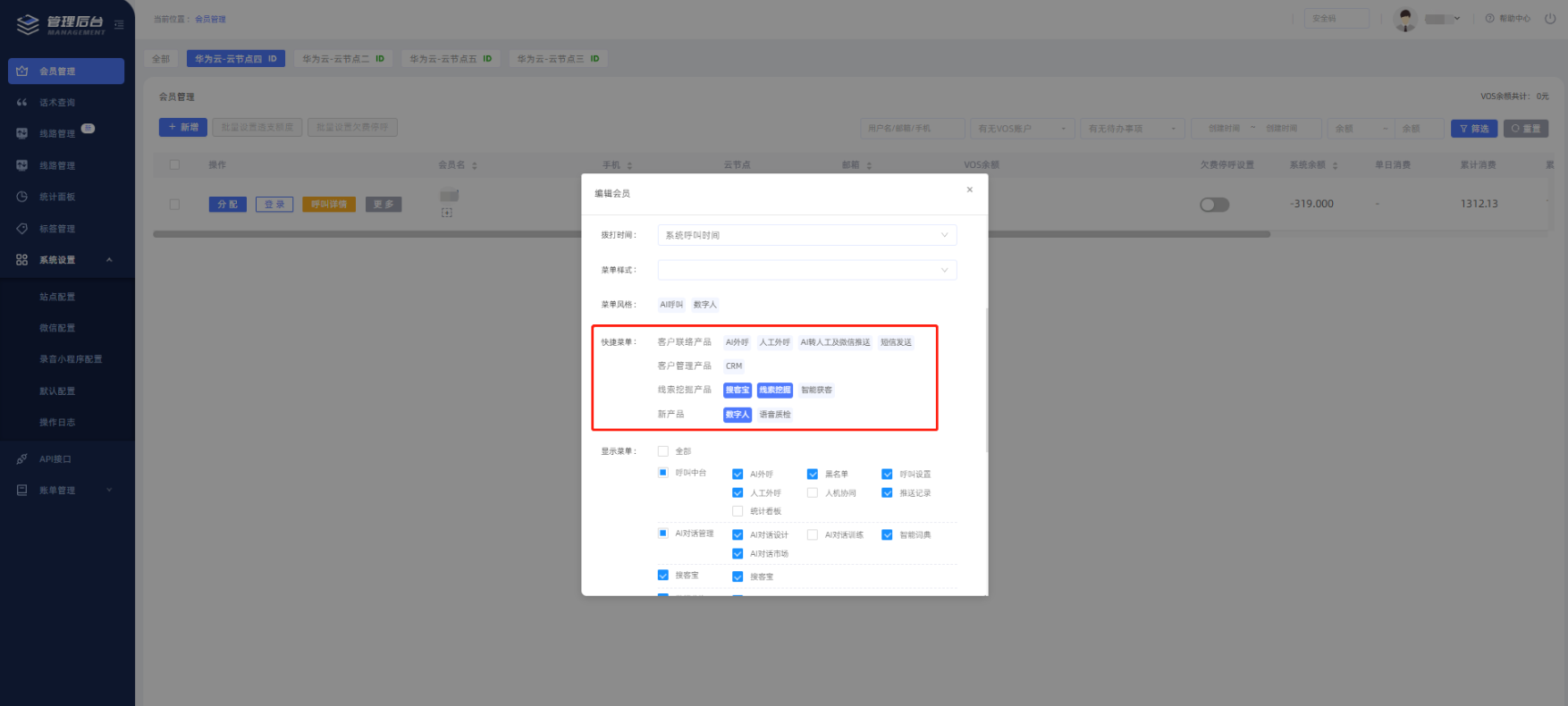Toggle the 欠费停呼设置 switch
The image size is (1568, 706).
coord(1214,205)
